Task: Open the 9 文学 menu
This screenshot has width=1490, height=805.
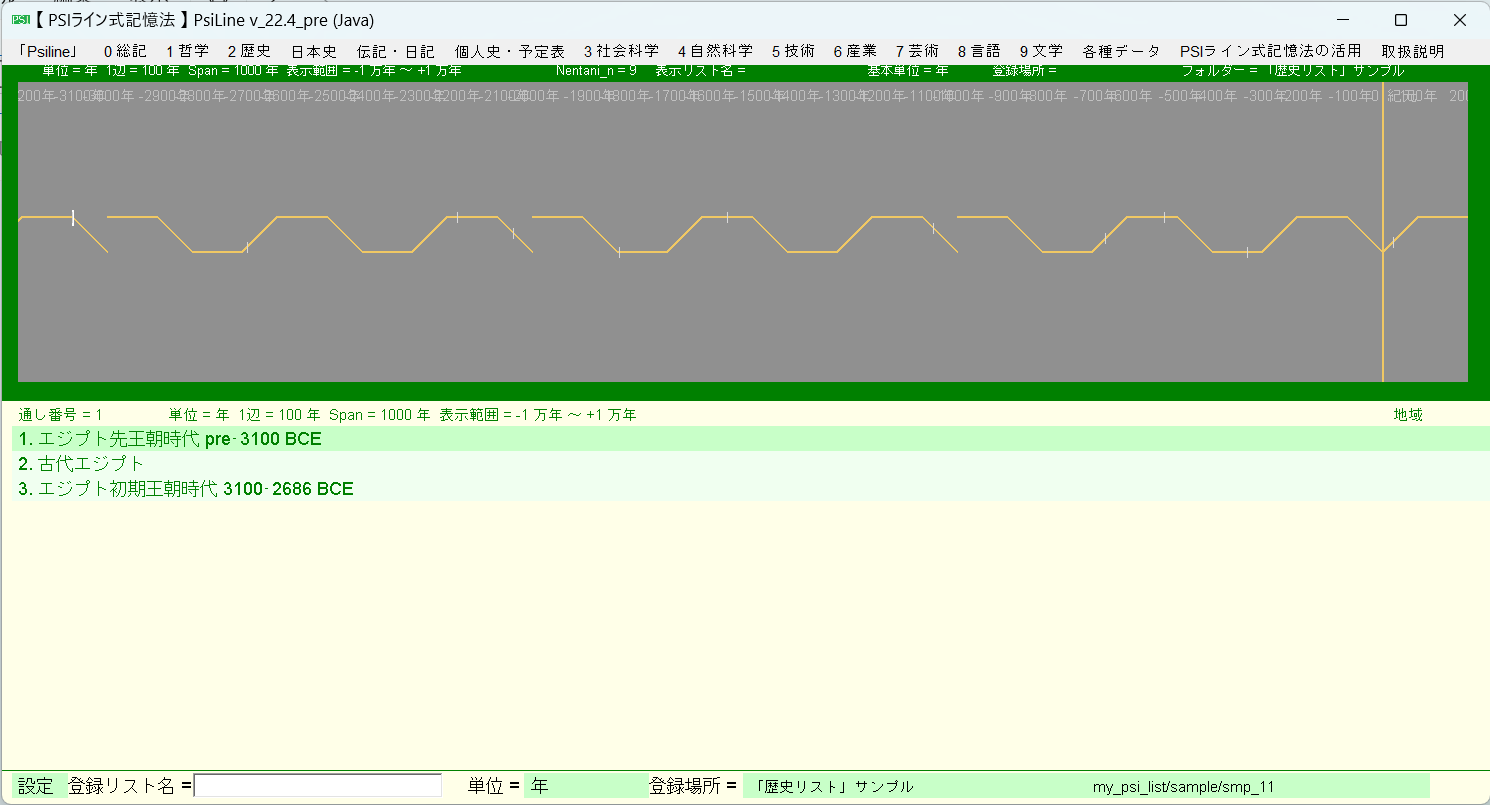Action: coord(1041,51)
